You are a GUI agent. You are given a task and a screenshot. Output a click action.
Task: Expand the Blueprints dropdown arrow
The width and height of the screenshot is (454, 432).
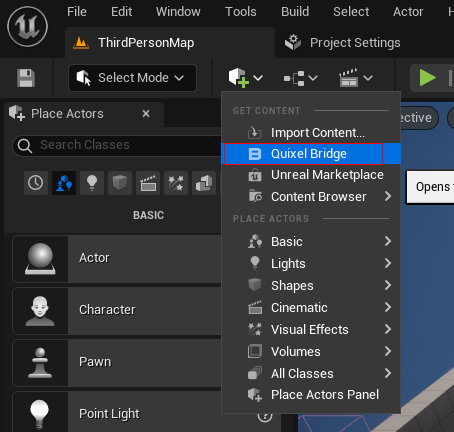point(313,78)
